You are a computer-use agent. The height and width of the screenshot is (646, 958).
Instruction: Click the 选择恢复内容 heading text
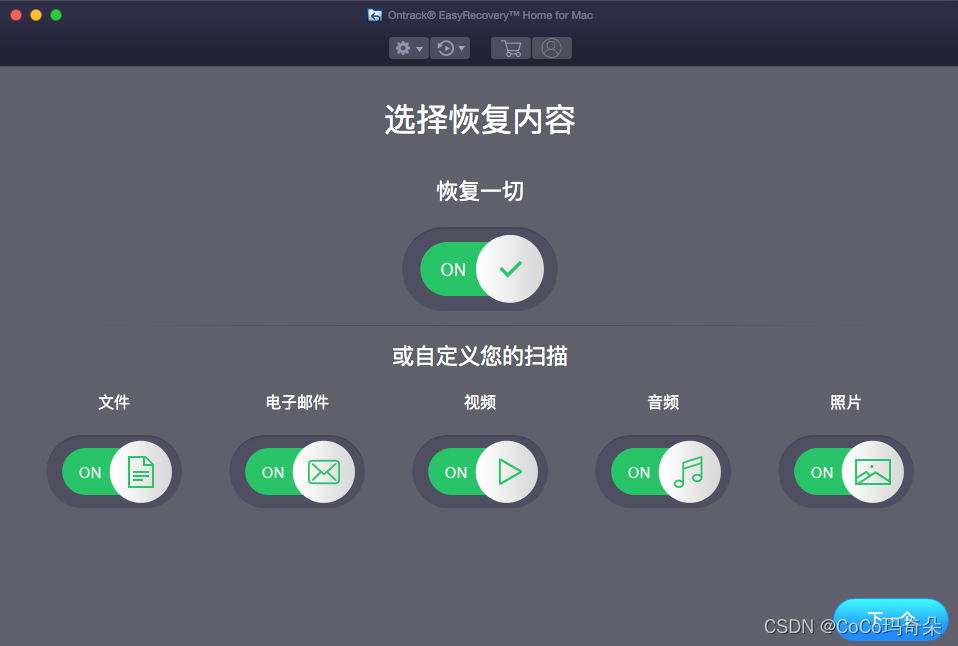[x=479, y=118]
